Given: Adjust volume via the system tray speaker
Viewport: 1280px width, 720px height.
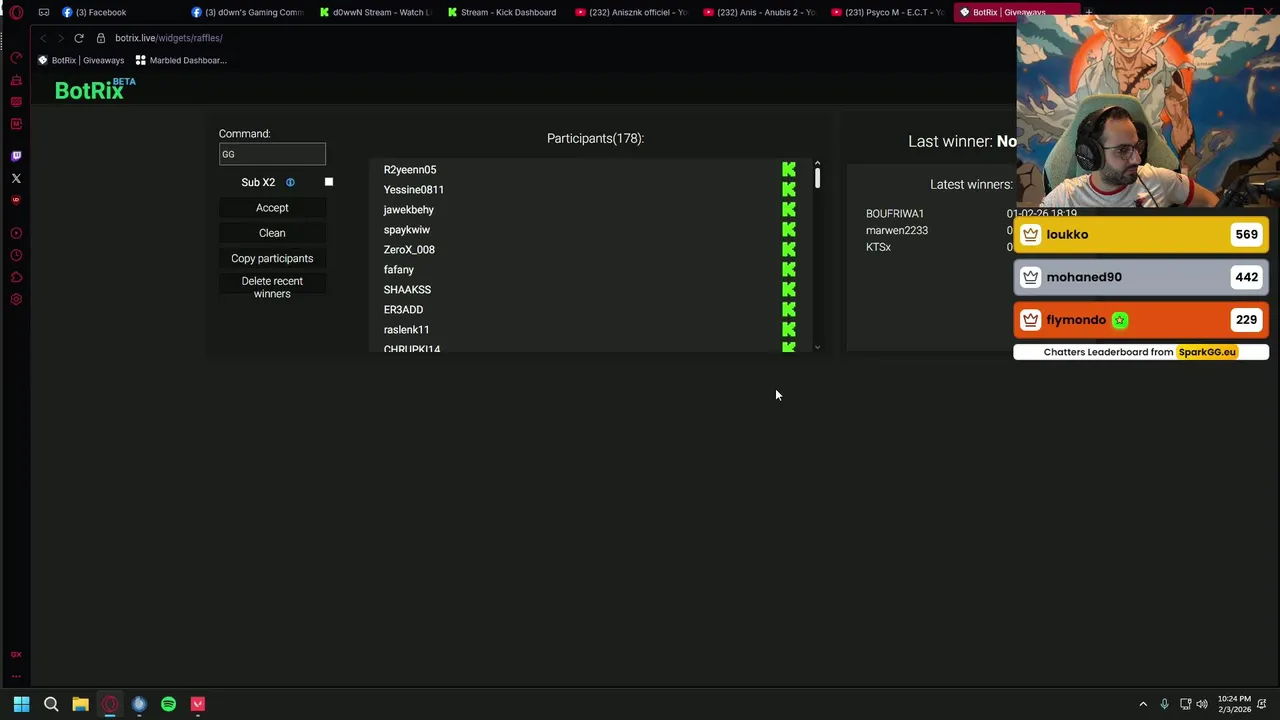Looking at the screenshot, I should coord(1202,704).
